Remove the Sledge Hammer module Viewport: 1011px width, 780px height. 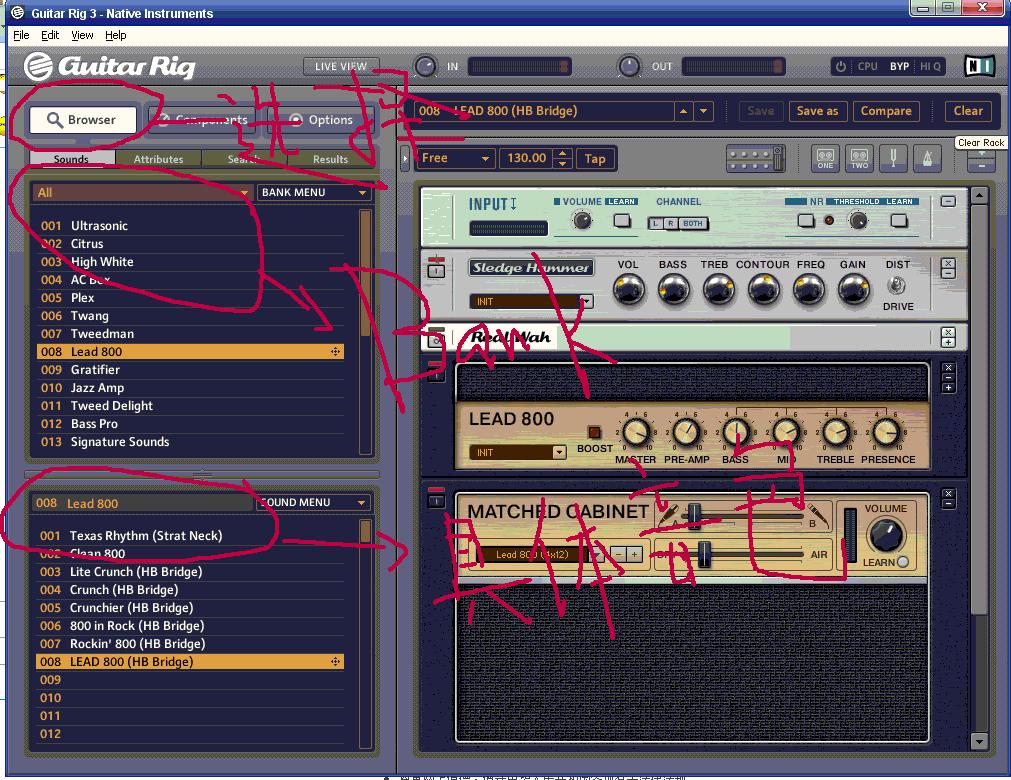[x=948, y=264]
